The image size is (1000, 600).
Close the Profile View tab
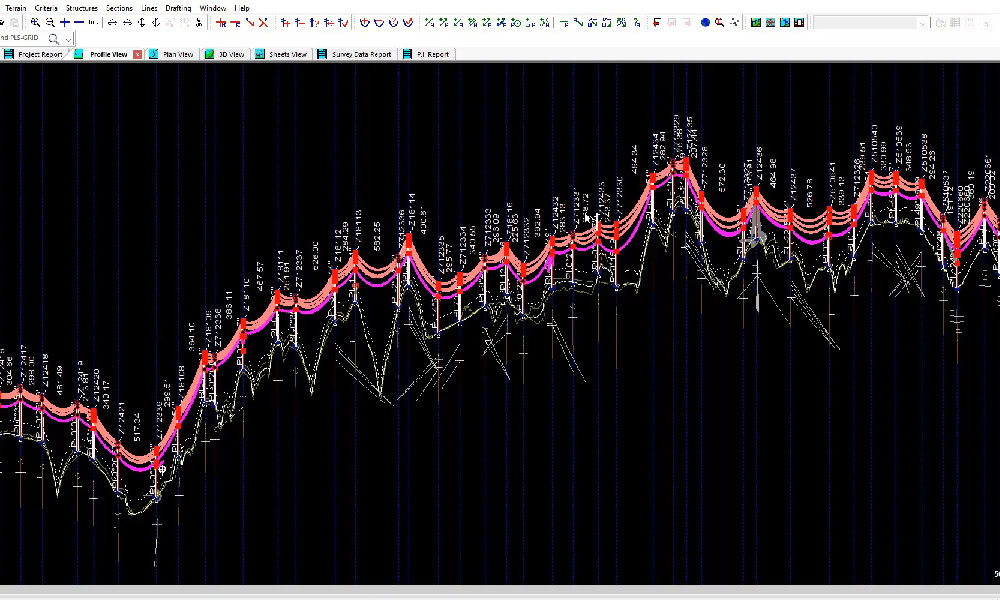[x=137, y=54]
